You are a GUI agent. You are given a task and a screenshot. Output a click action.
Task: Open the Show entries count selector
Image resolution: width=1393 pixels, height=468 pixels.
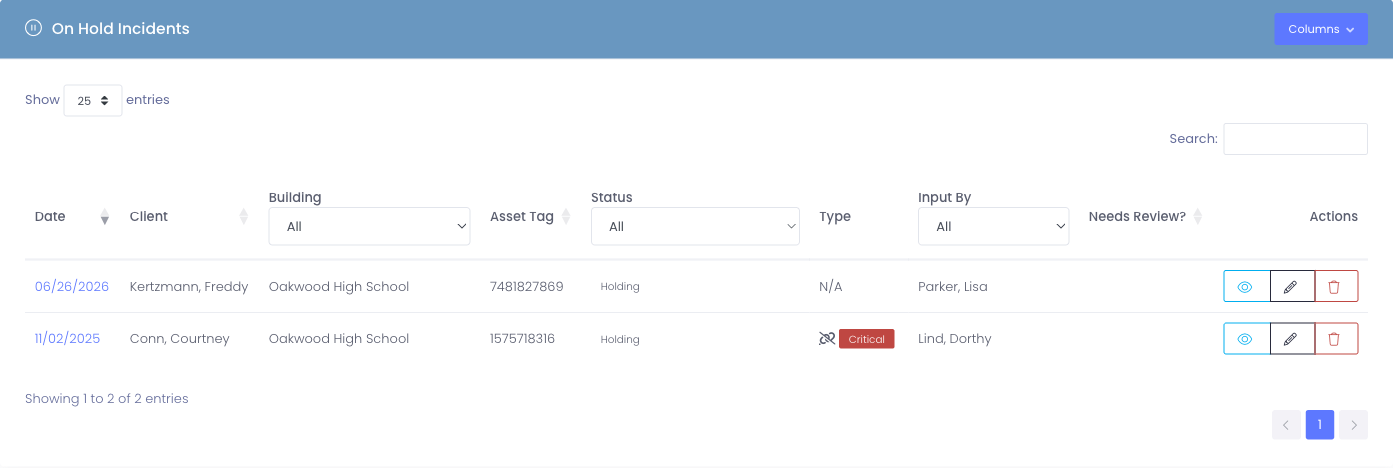click(93, 100)
